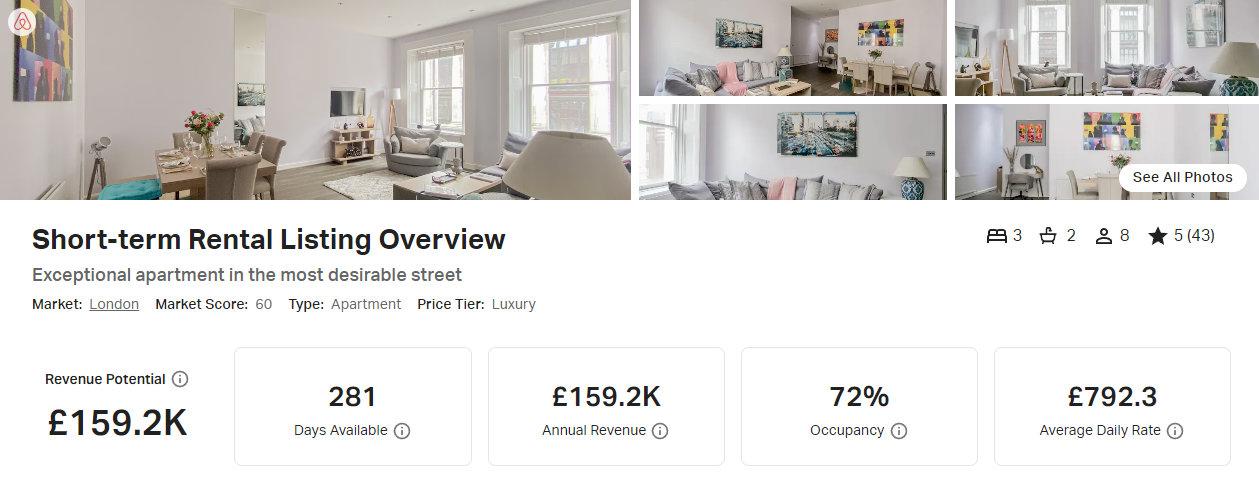This screenshot has width=1259, height=491.
Task: Click the bedrooms bed icon
Action: click(997, 236)
